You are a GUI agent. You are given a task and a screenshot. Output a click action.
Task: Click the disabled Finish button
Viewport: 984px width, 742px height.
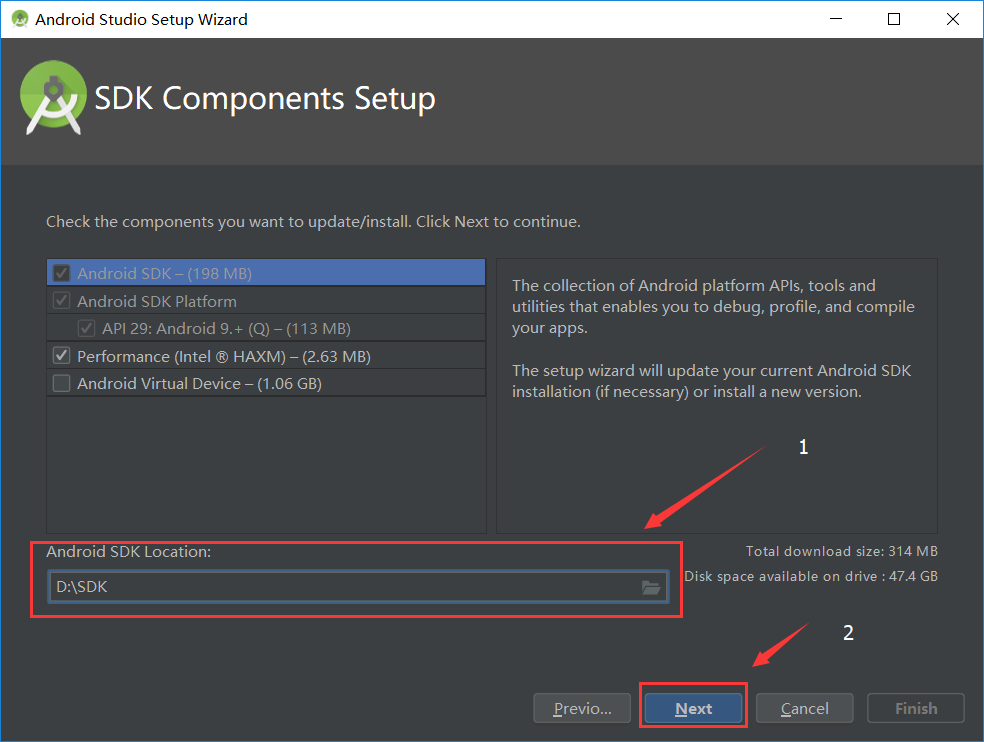click(x=916, y=708)
